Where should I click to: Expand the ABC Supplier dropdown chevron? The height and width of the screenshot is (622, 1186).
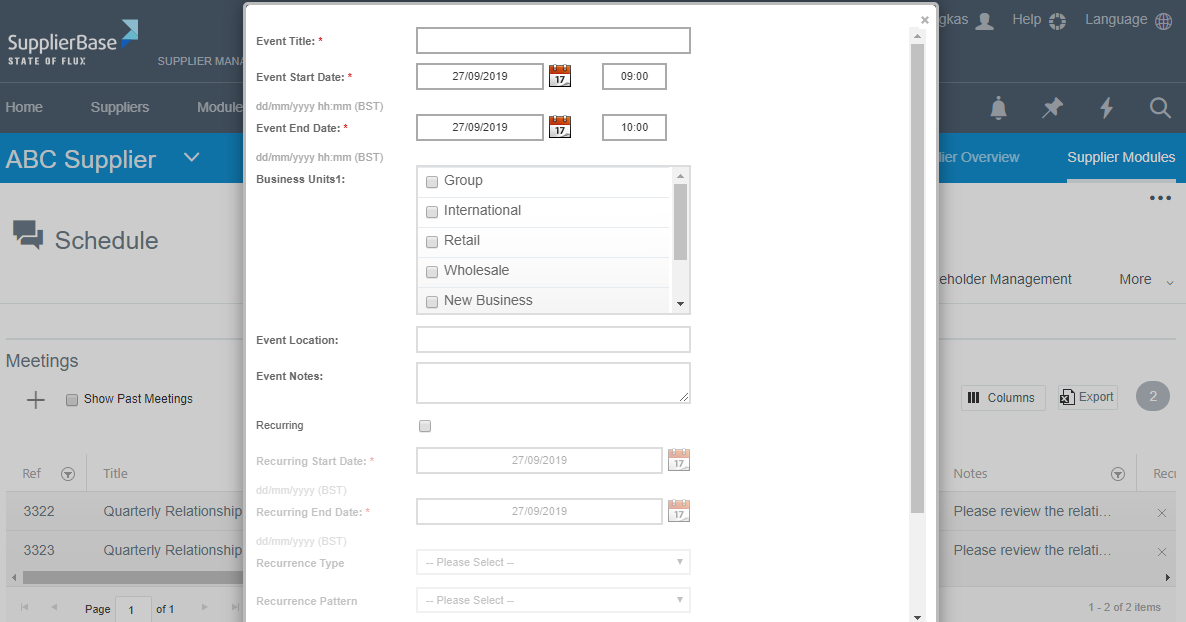192,158
